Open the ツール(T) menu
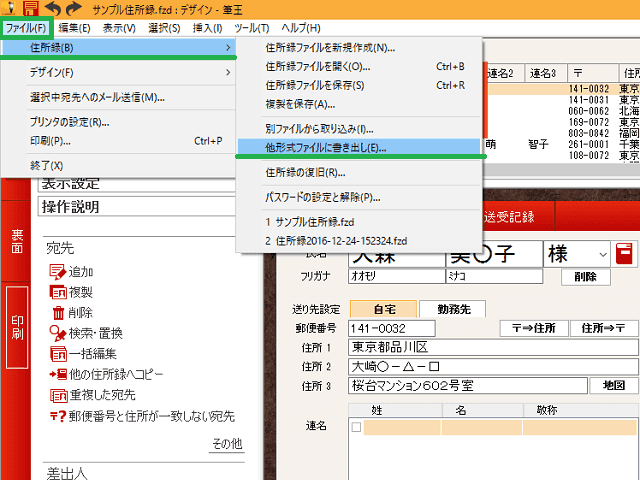The width and height of the screenshot is (640, 480). pos(252,28)
